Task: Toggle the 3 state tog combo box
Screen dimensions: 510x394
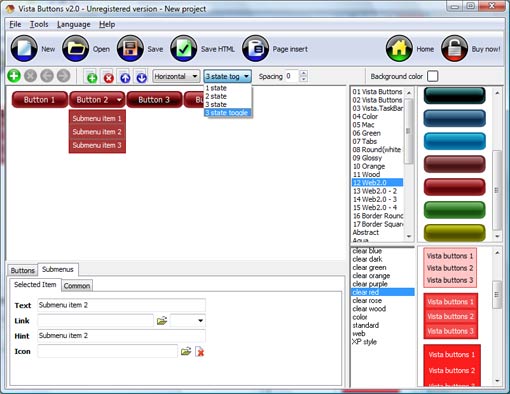Action: click(228, 76)
